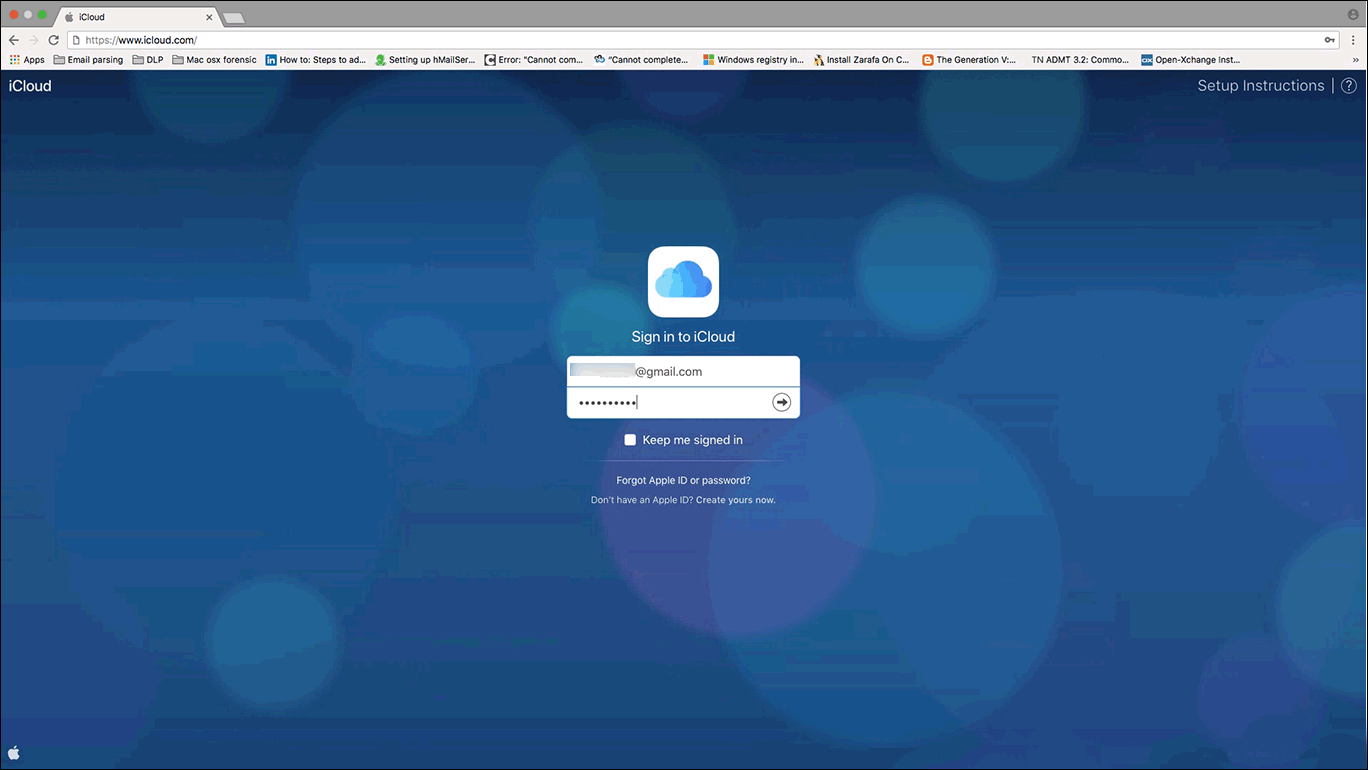Open the Email parsing bookmark folder
This screenshot has width=1368, height=770.
click(x=88, y=60)
